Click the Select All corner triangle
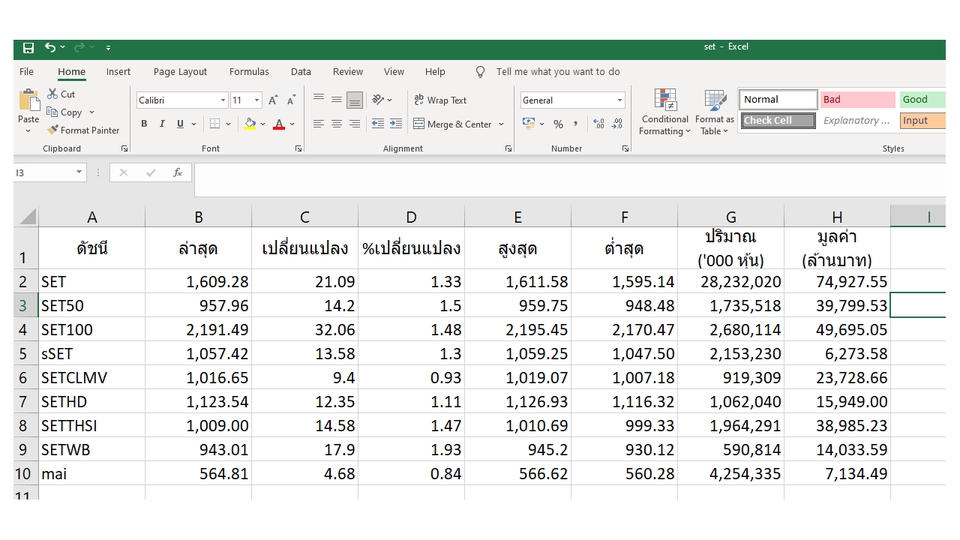Screen dimensions: 960x540 pos(28,217)
